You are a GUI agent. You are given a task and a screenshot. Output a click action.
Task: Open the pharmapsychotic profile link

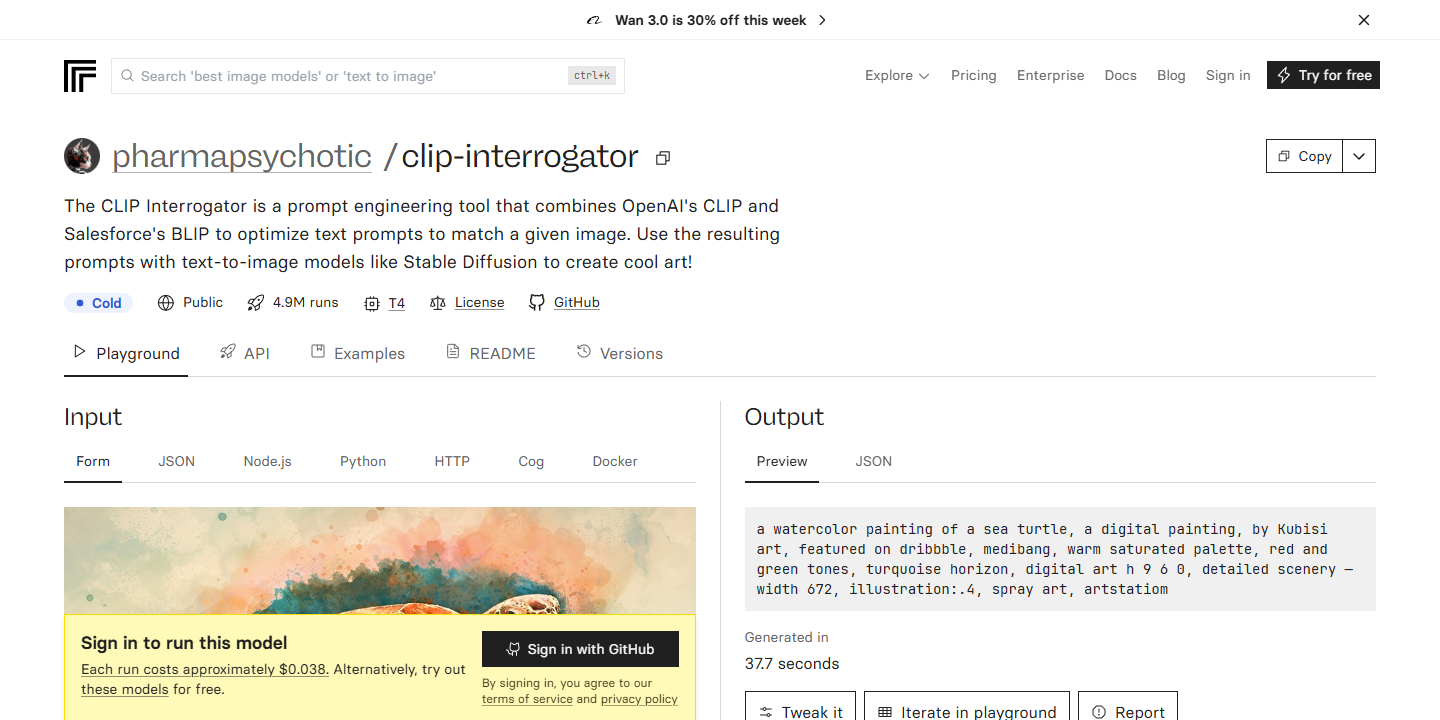point(242,157)
